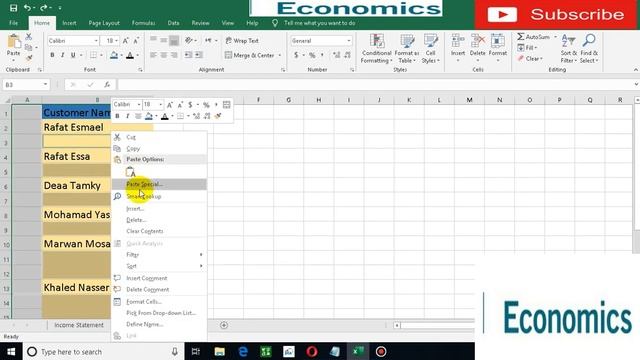Choose Insert Comment from context menu

coord(159,278)
